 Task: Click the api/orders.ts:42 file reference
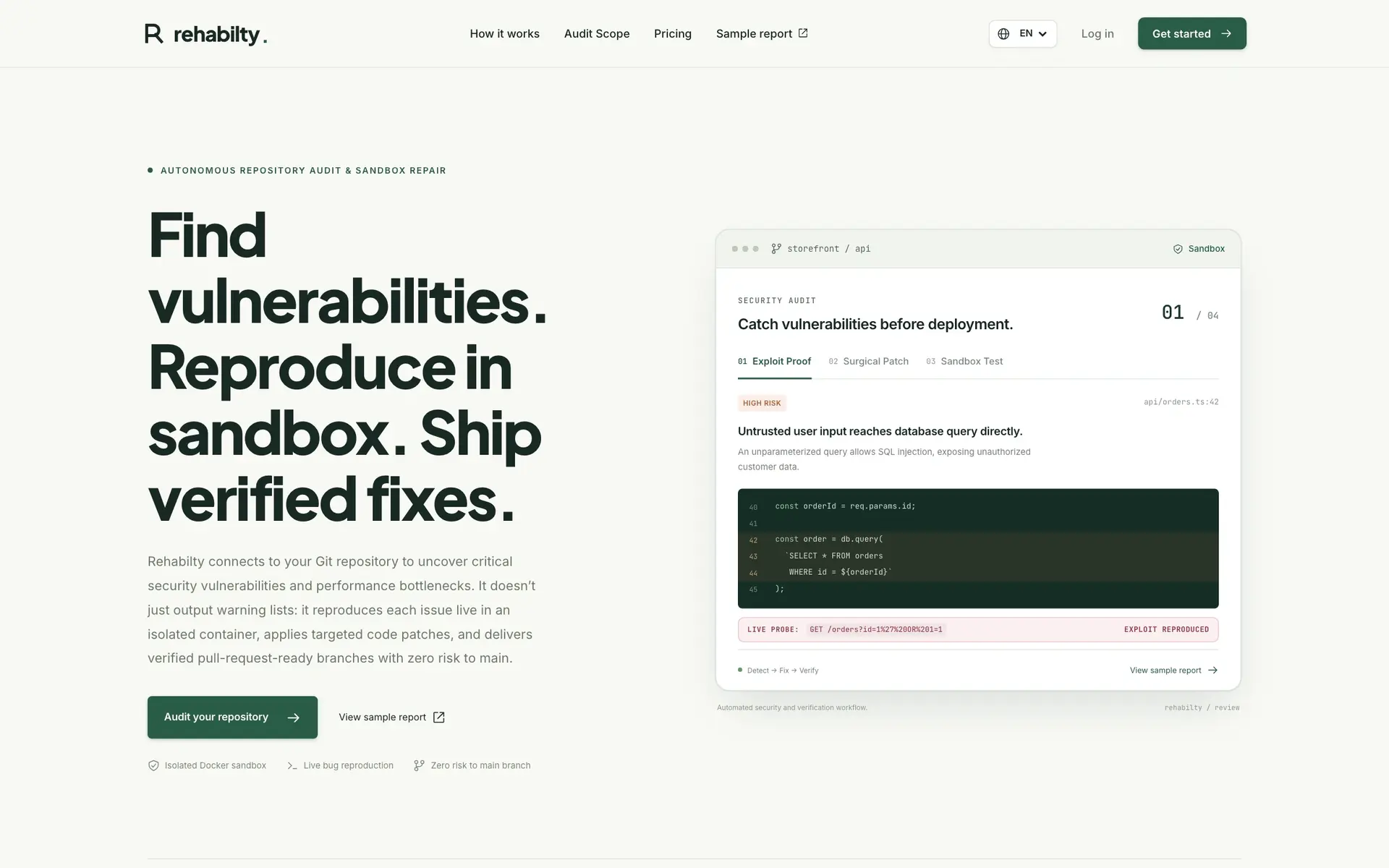coord(1181,402)
